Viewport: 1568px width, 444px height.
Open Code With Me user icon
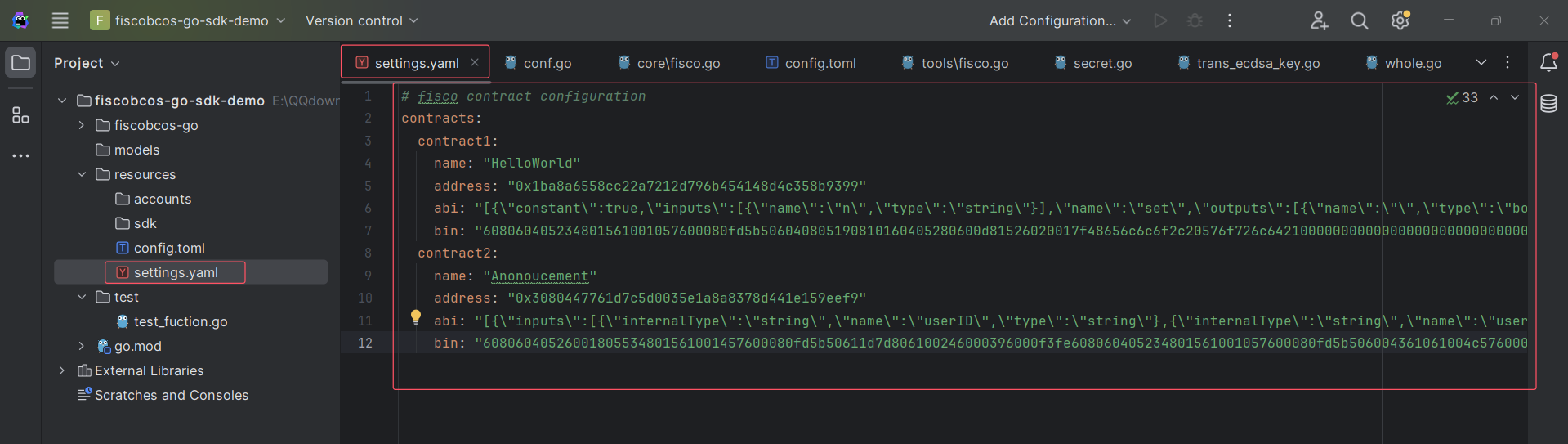1319,20
